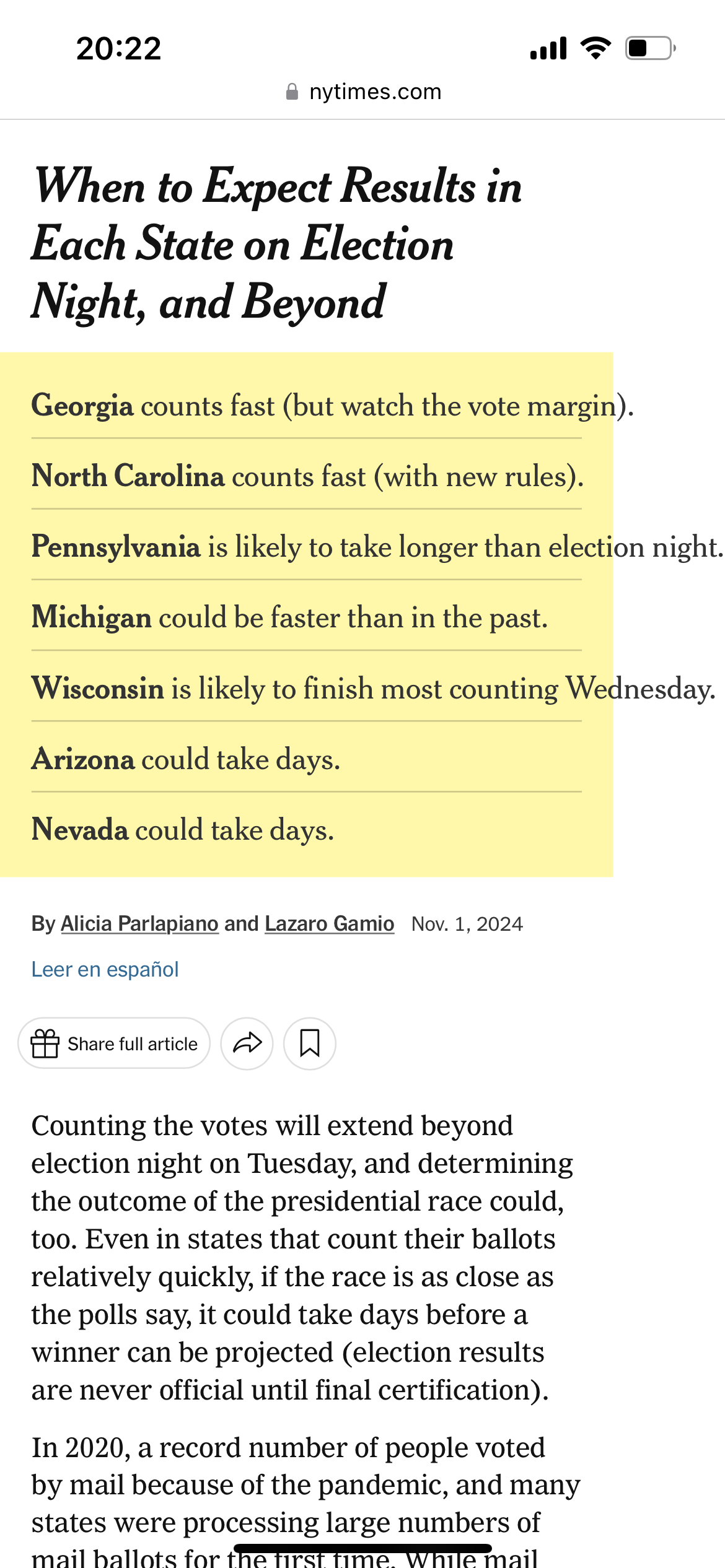Tap the nytimes.com address bar
The image size is (725, 1568).
pyautogui.click(x=362, y=92)
